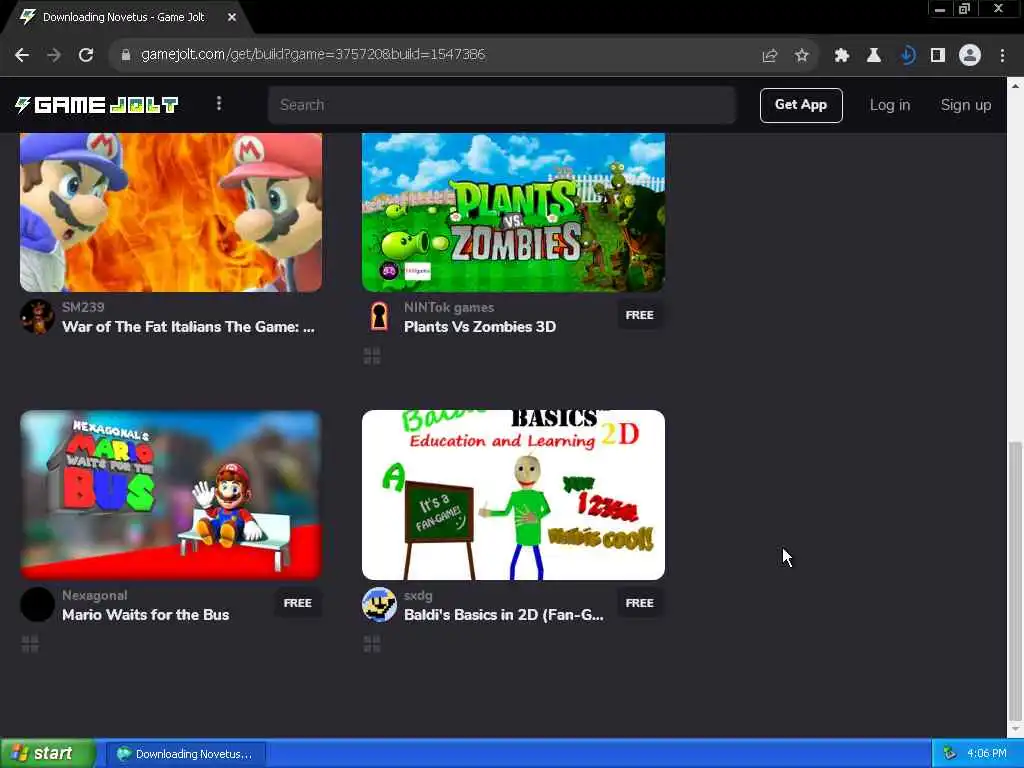1024x768 pixels.
Task: Open the Windows start menu
Action: (48, 754)
